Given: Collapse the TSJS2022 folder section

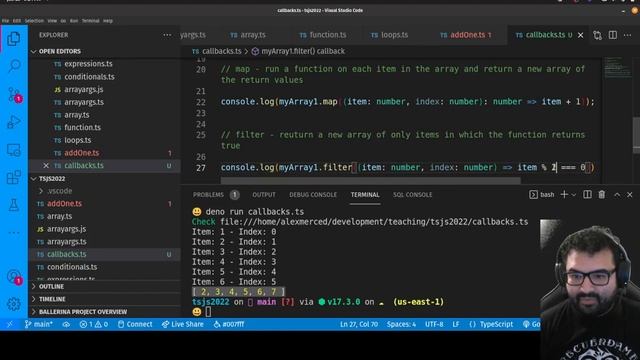Looking at the screenshot, I should point(104,178).
